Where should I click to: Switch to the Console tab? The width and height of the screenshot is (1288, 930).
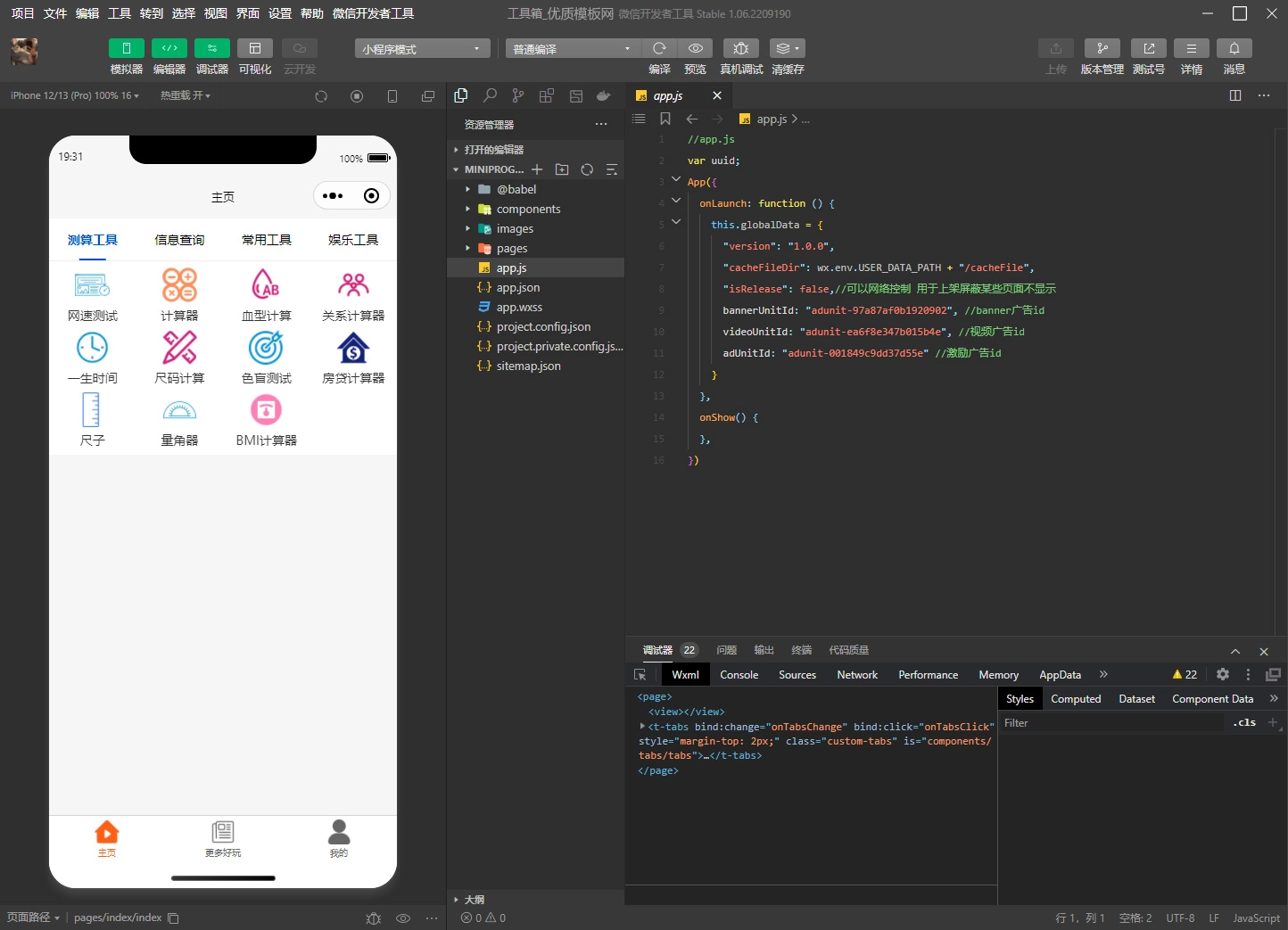click(739, 675)
